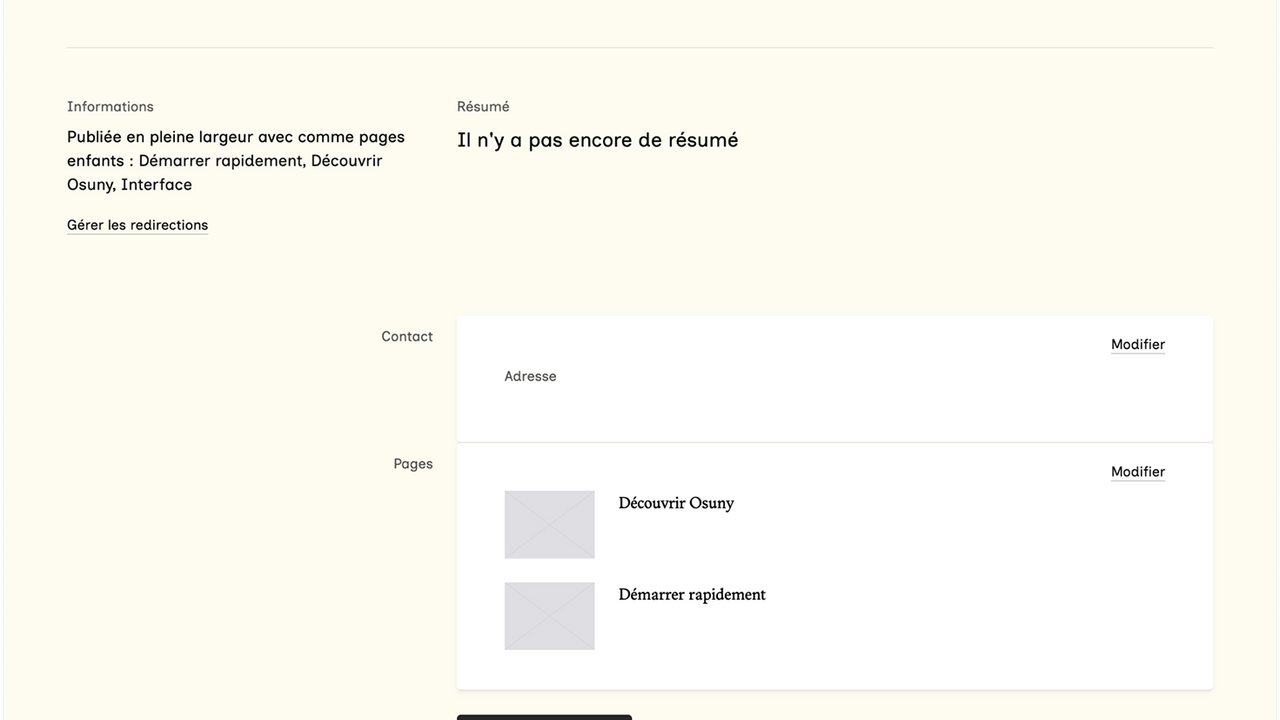
Task: Click the Découvrir Osuny page title
Action: coord(676,503)
